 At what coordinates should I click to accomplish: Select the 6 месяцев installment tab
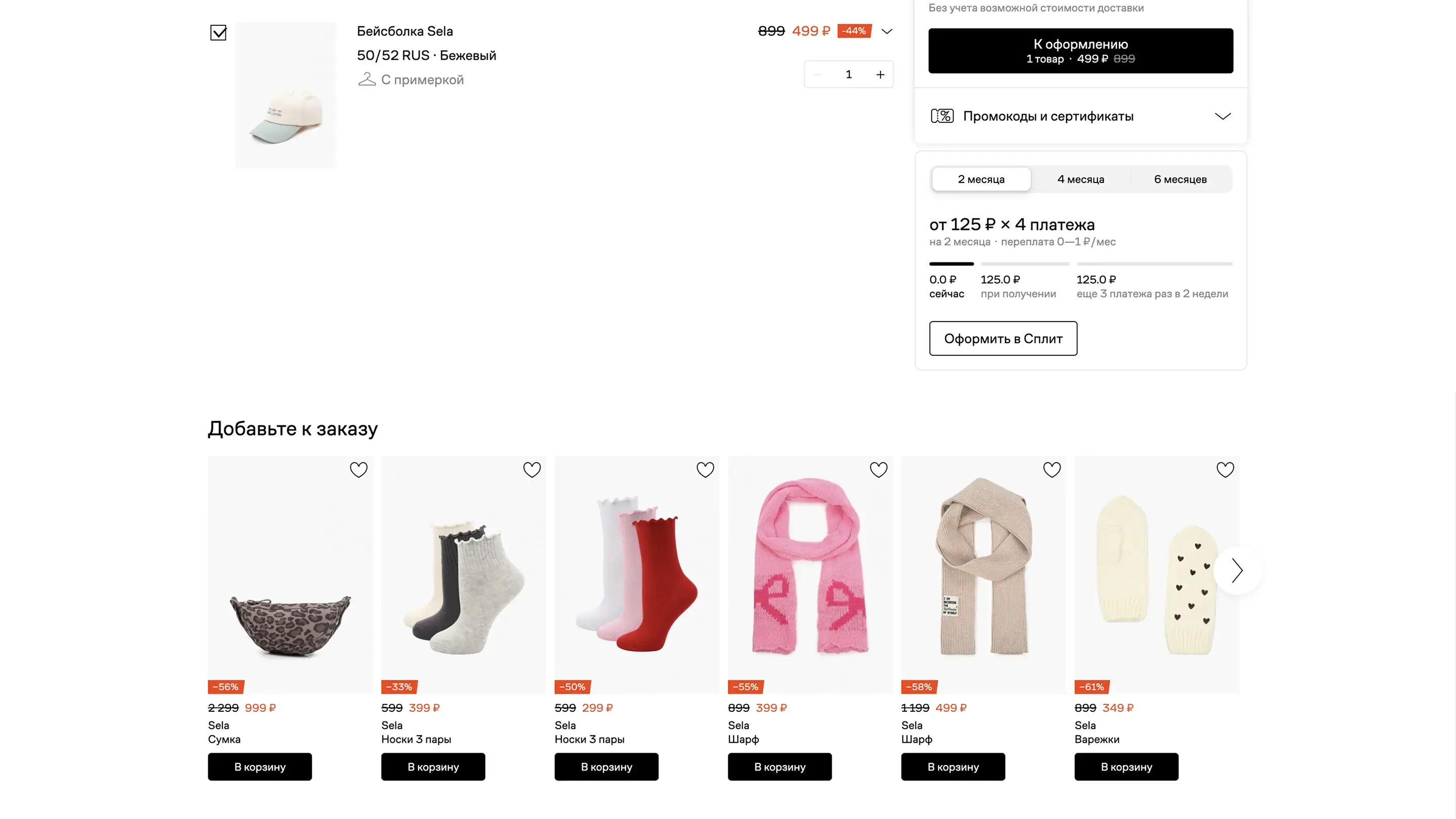point(1180,179)
